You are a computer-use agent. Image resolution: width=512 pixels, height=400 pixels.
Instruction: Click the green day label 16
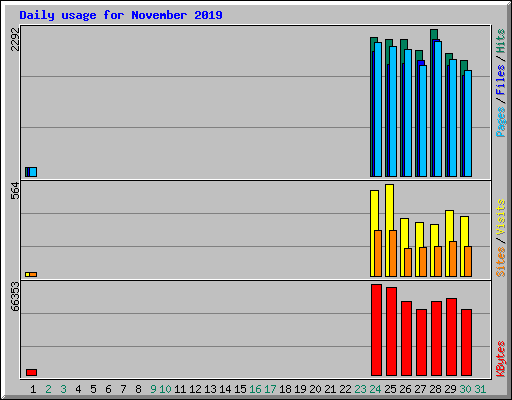click(255, 389)
